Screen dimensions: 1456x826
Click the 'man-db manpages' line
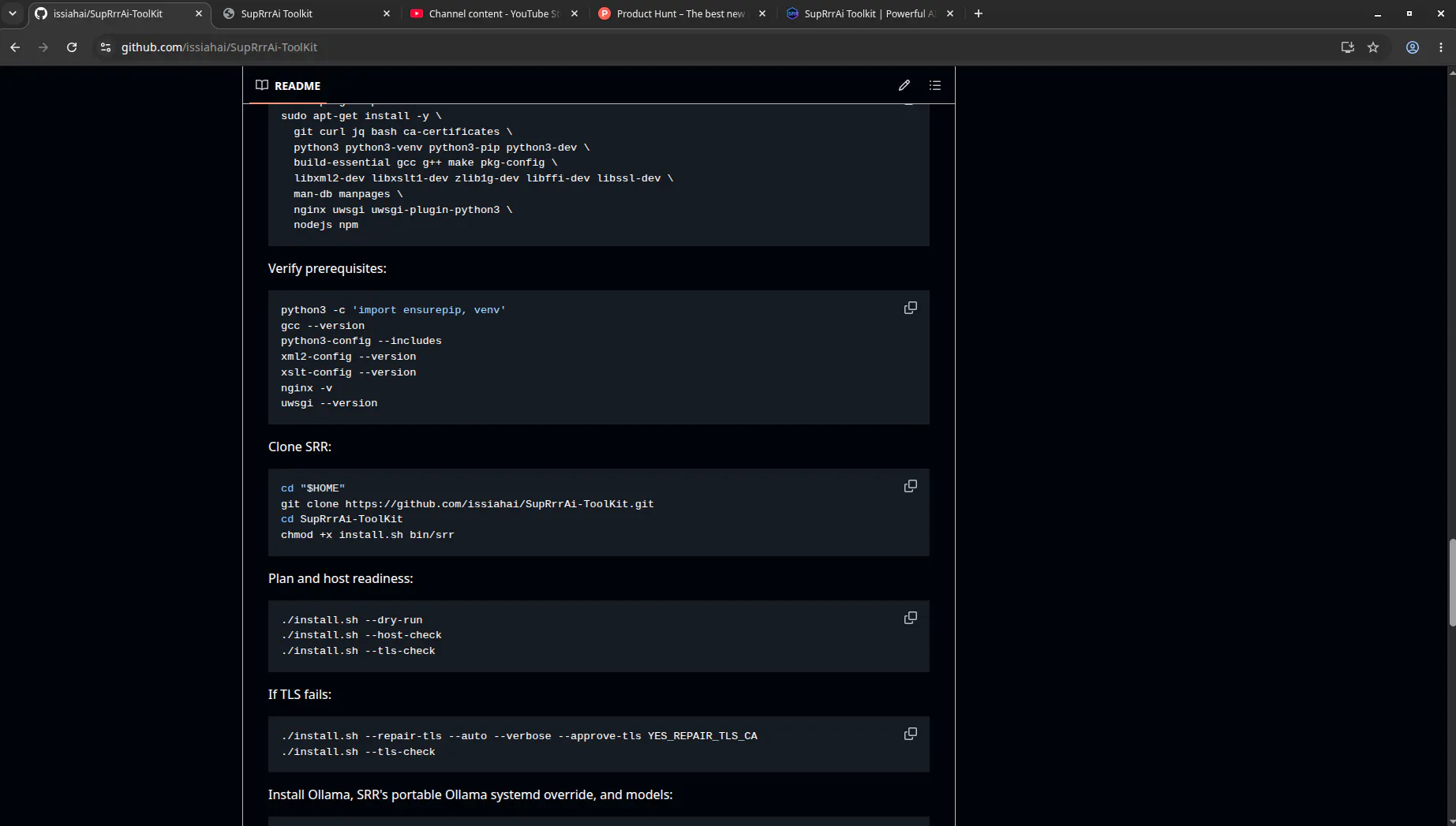pos(348,194)
